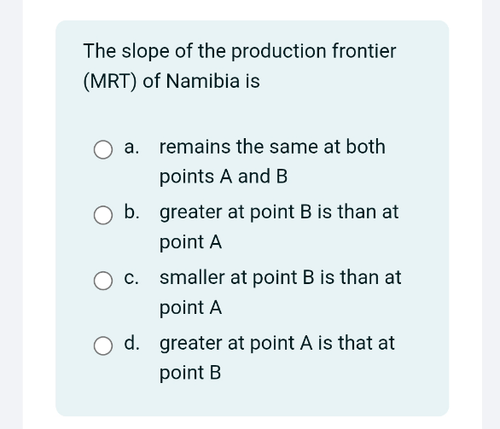Pick the answer text 'remains the same at both'
500x429 pixels.
click(272, 147)
